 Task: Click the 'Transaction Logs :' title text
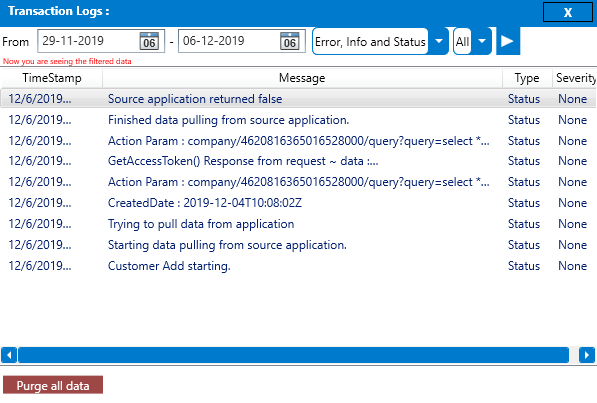59,11
